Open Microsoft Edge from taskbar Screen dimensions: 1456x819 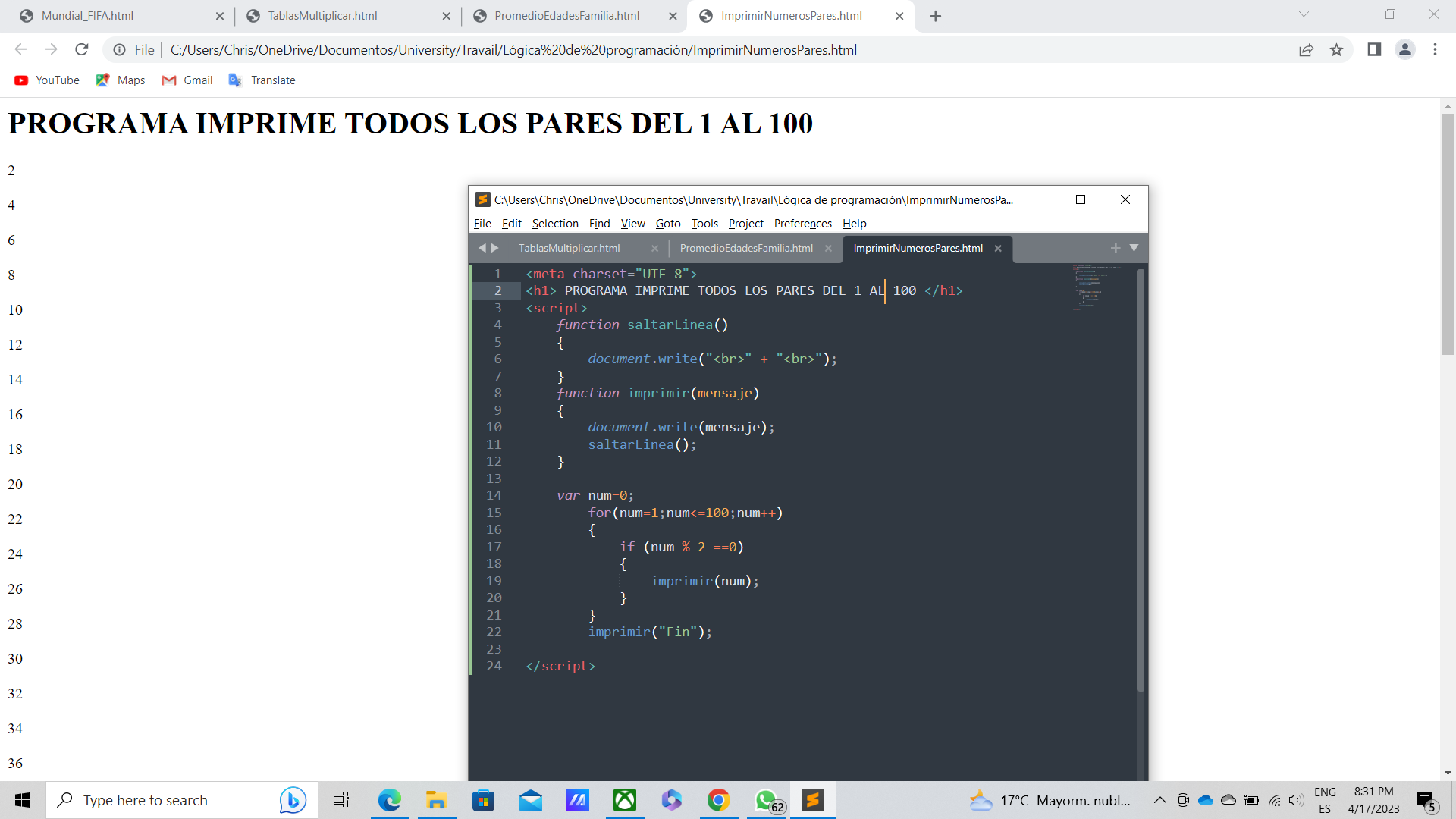point(390,800)
